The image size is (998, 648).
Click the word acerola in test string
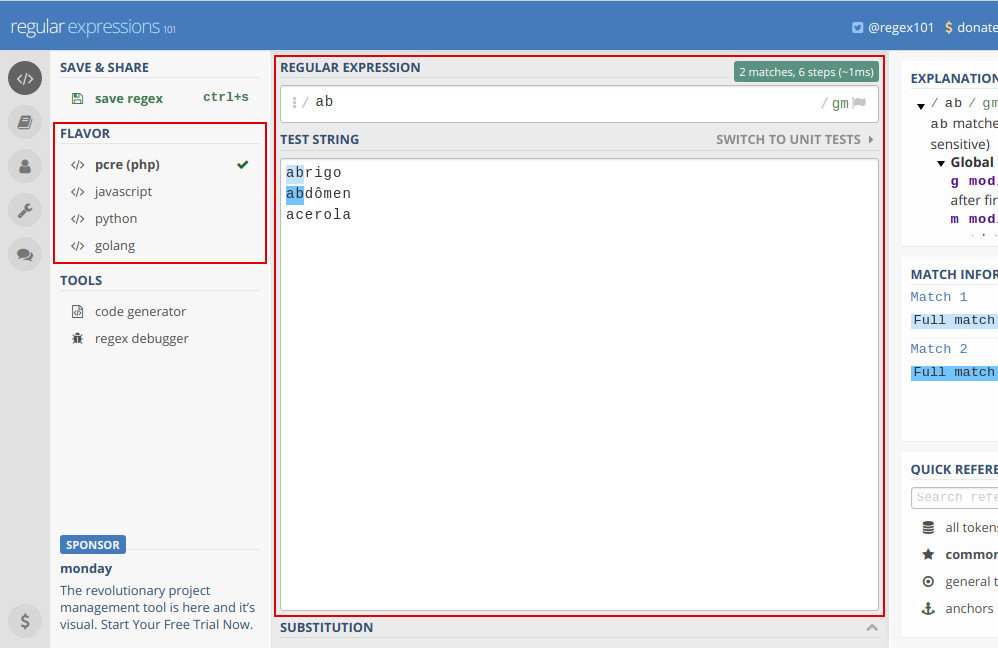click(318, 215)
